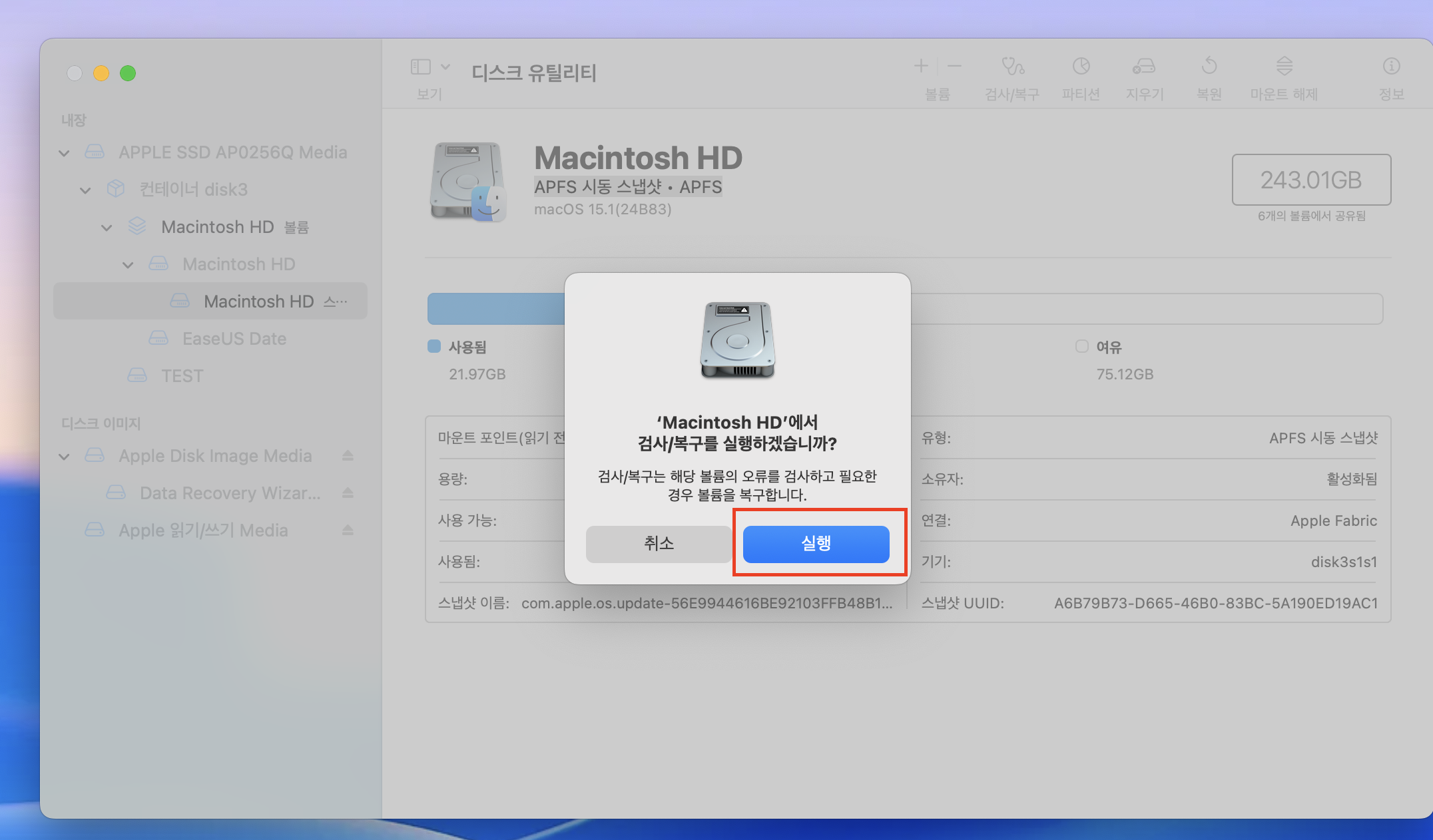The image size is (1433, 840).
Task: Click the blue 사용됨 legend swatch
Action: pyautogui.click(x=434, y=346)
